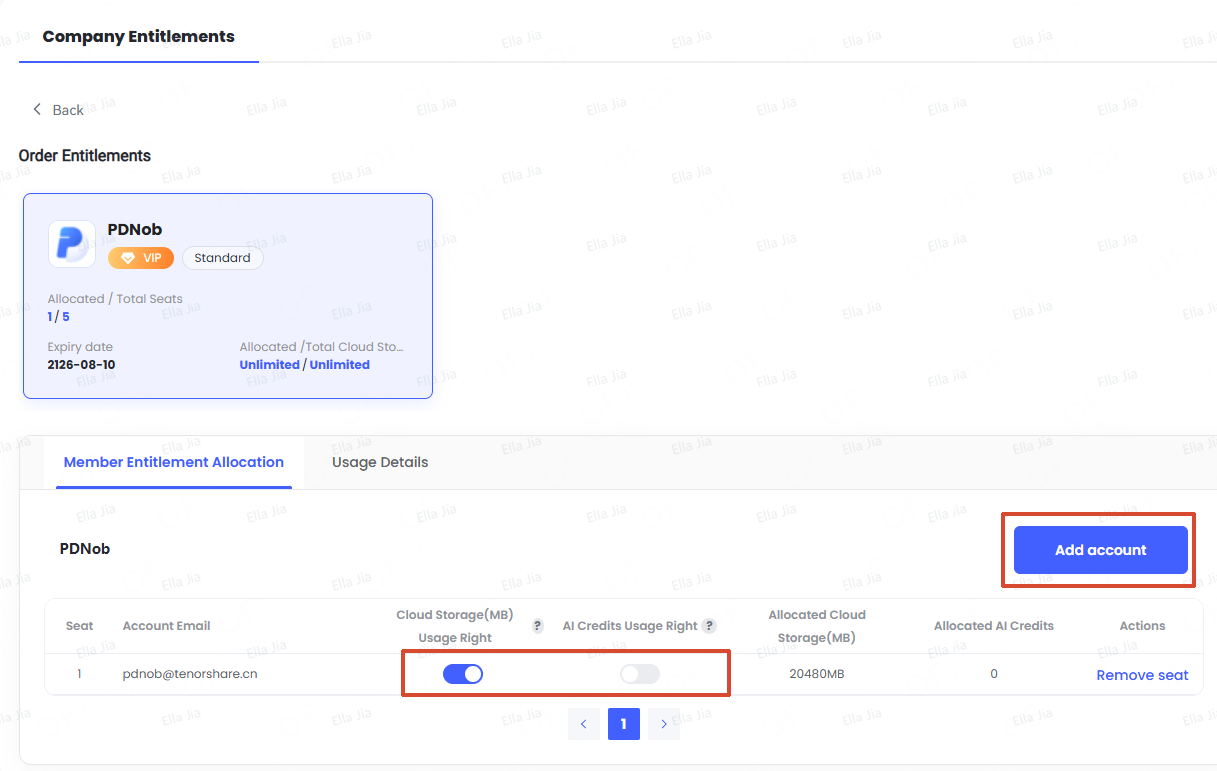1217x771 pixels.
Task: Click the VIP diamond badge
Action: 141,258
